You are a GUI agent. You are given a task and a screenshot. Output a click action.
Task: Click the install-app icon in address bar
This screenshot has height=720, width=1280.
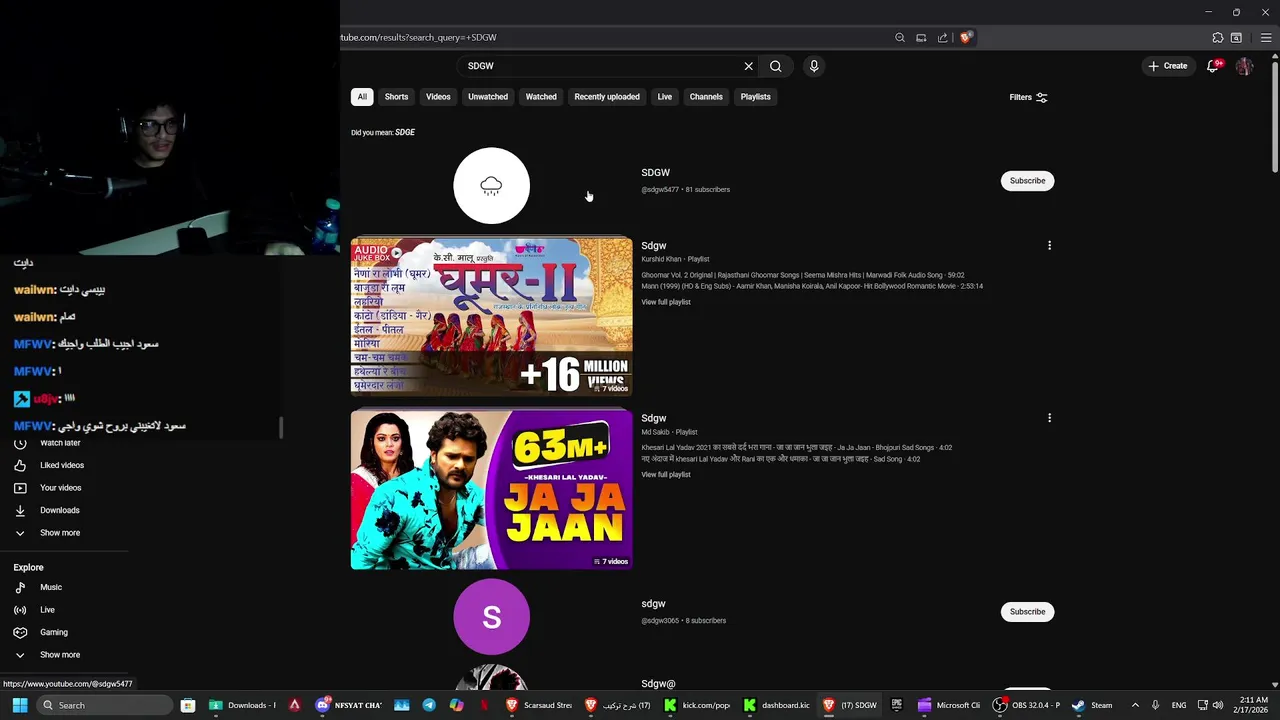(x=921, y=38)
